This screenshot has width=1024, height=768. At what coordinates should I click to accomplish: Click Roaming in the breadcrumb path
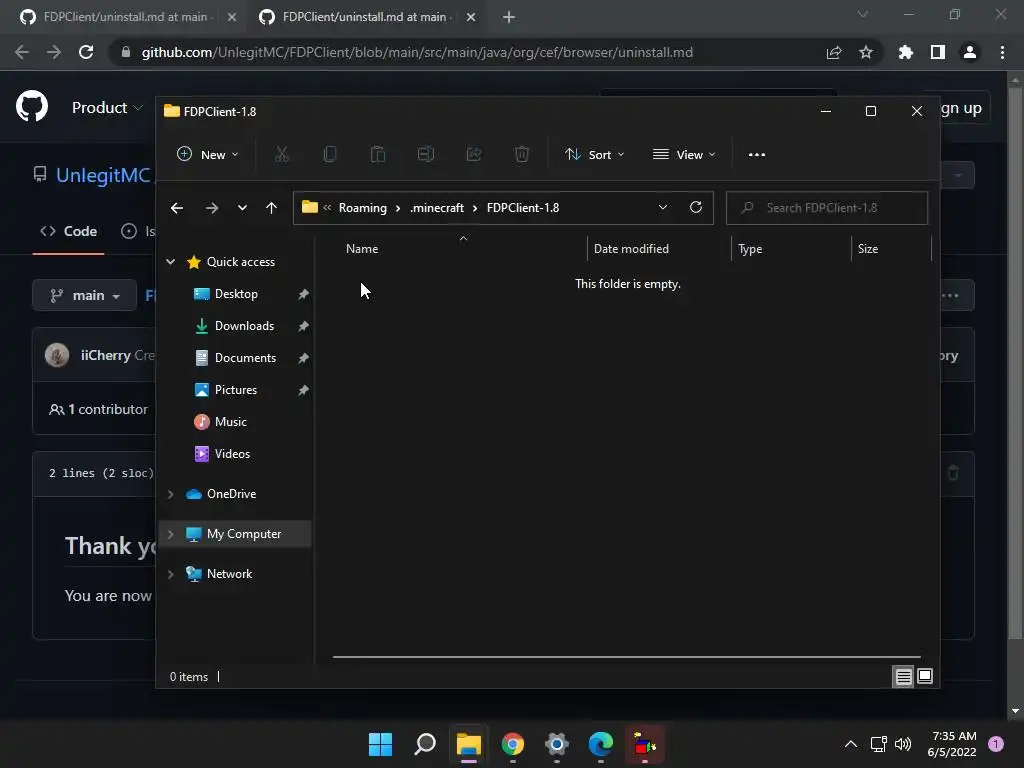362,208
